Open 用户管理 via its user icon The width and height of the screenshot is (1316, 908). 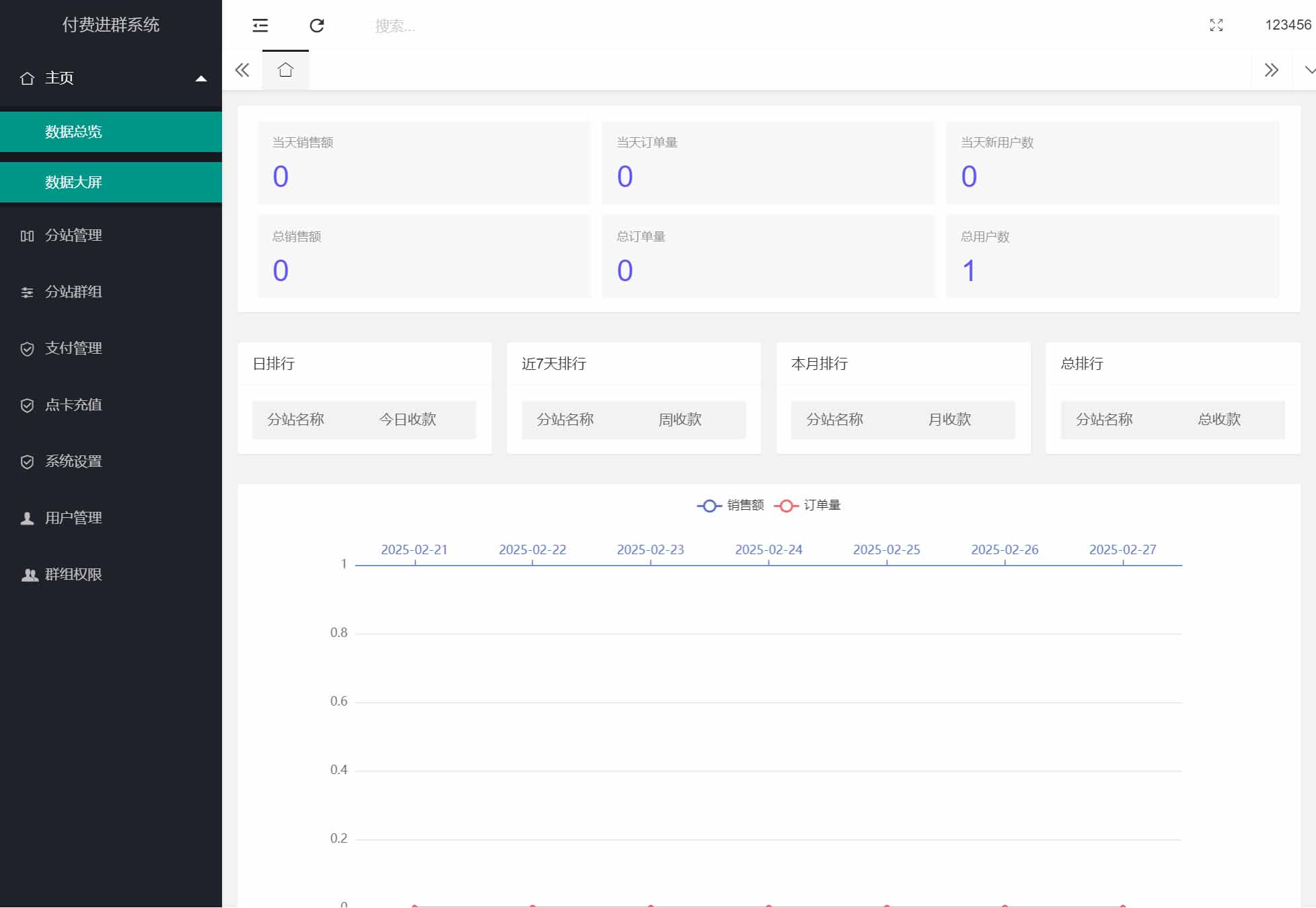(x=27, y=517)
